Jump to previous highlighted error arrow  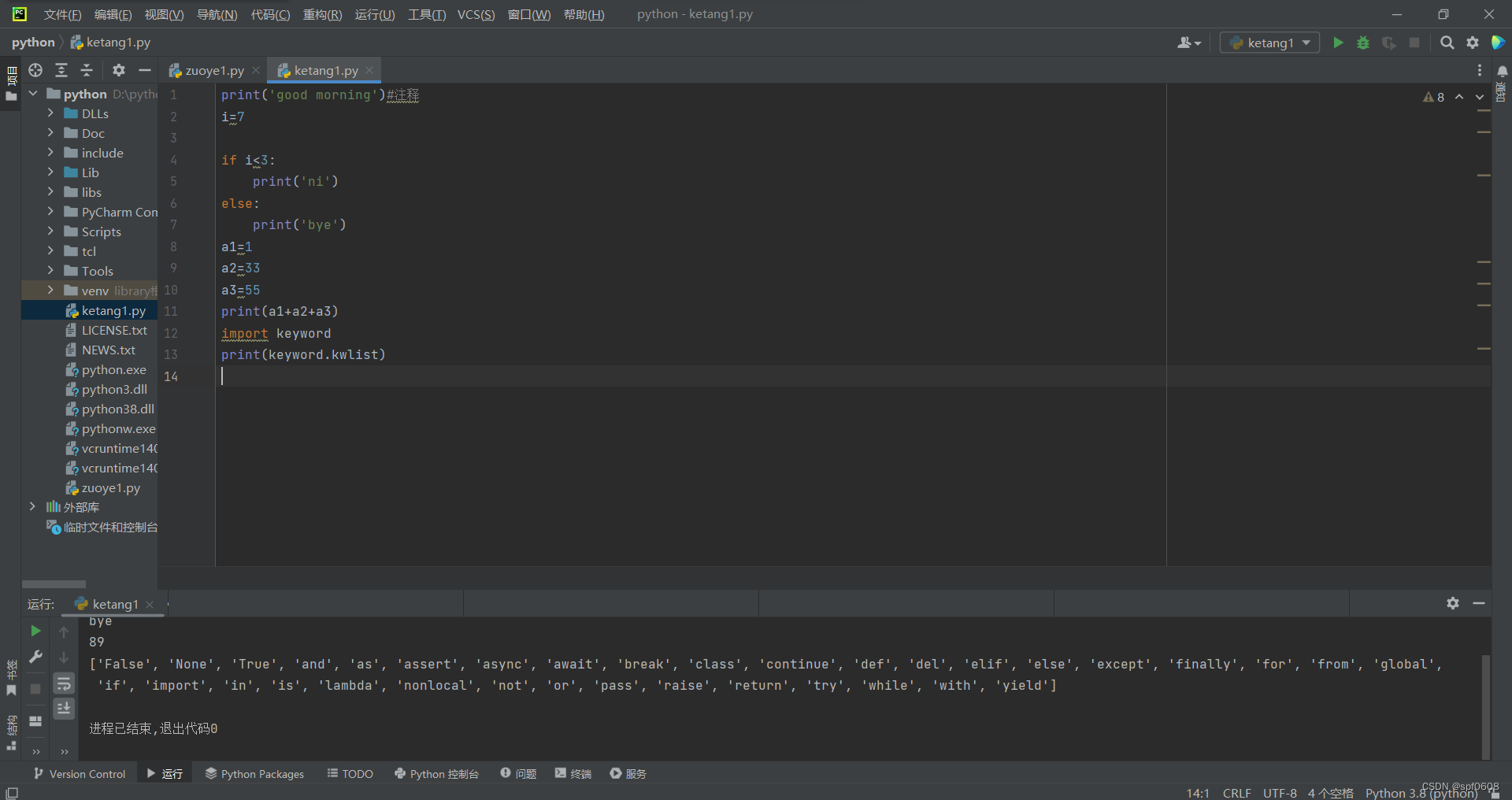tap(1459, 97)
